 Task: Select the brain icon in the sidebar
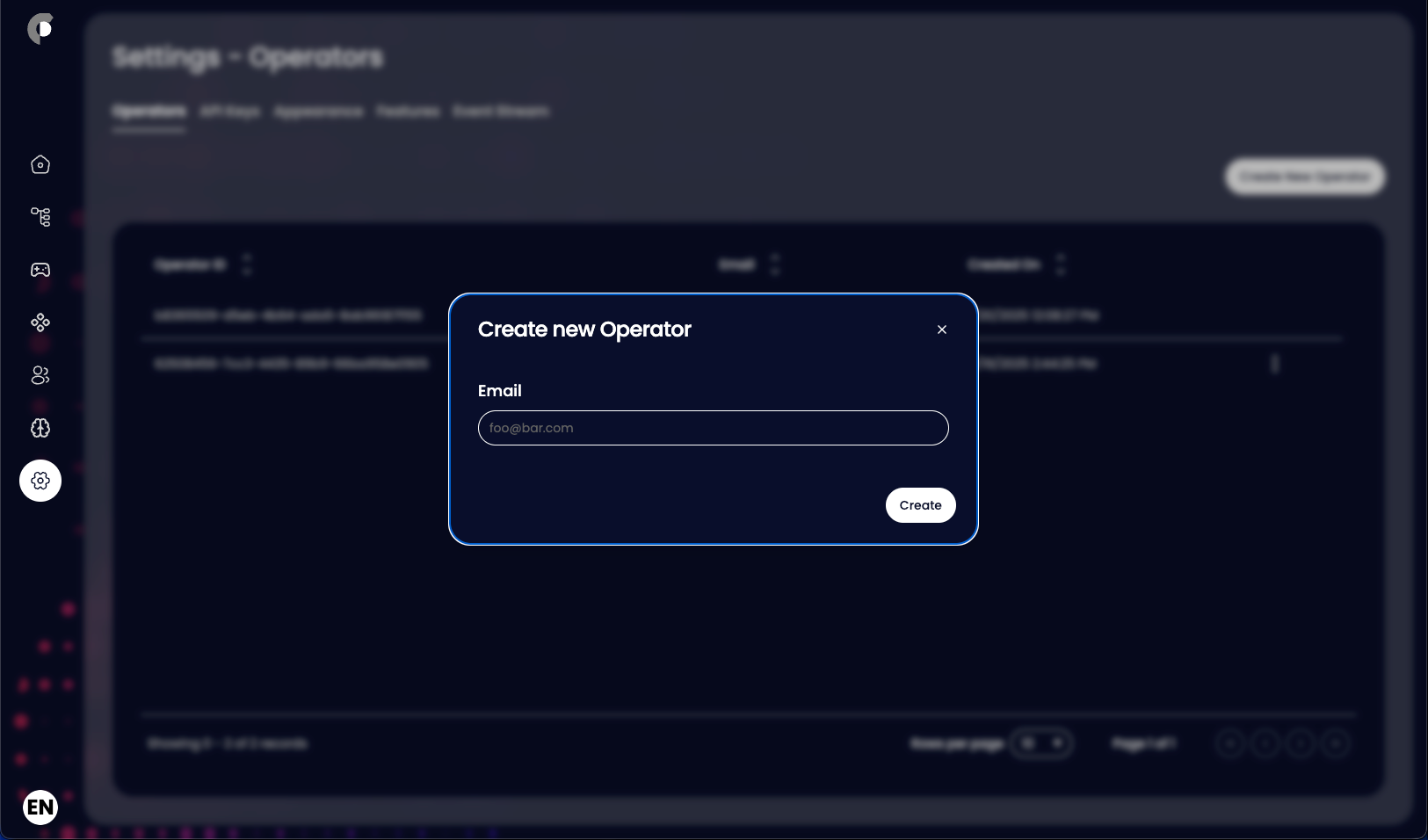(x=40, y=428)
